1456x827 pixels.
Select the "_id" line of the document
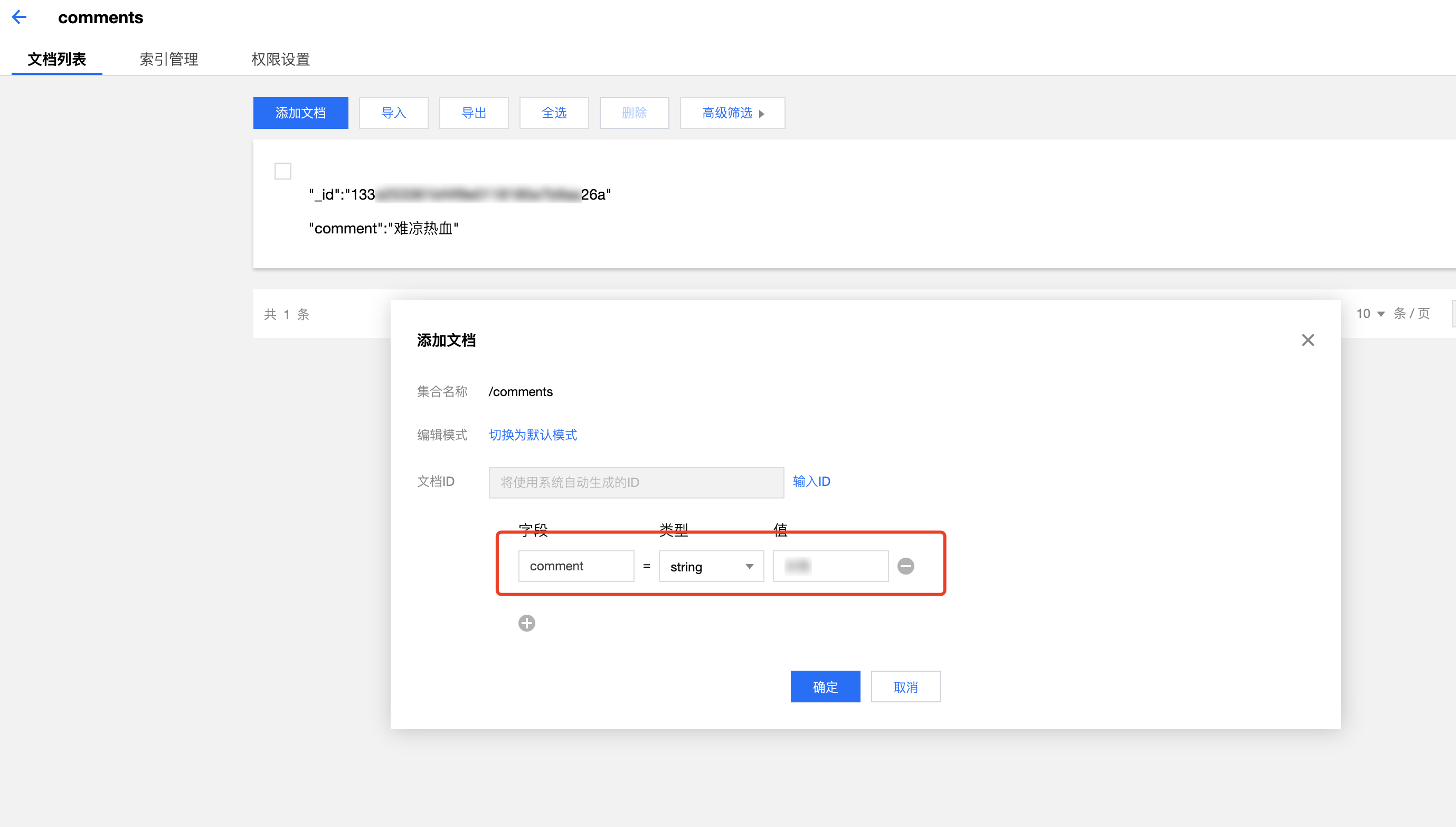pyautogui.click(x=459, y=195)
